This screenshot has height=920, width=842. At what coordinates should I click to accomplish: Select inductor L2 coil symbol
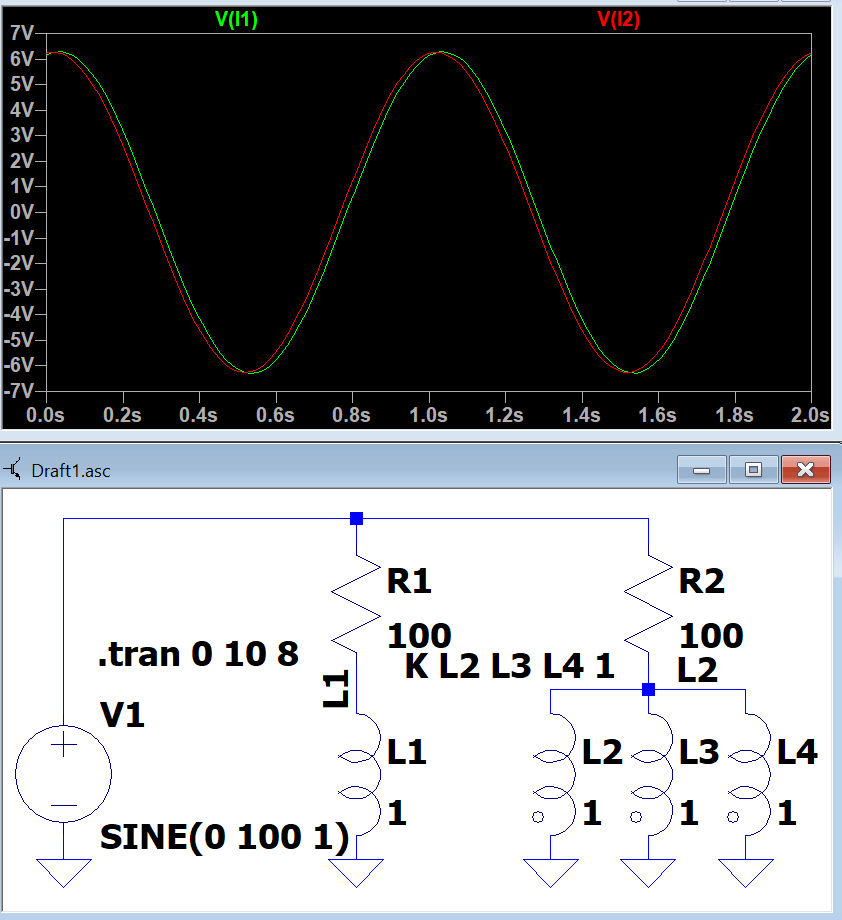coord(554,774)
